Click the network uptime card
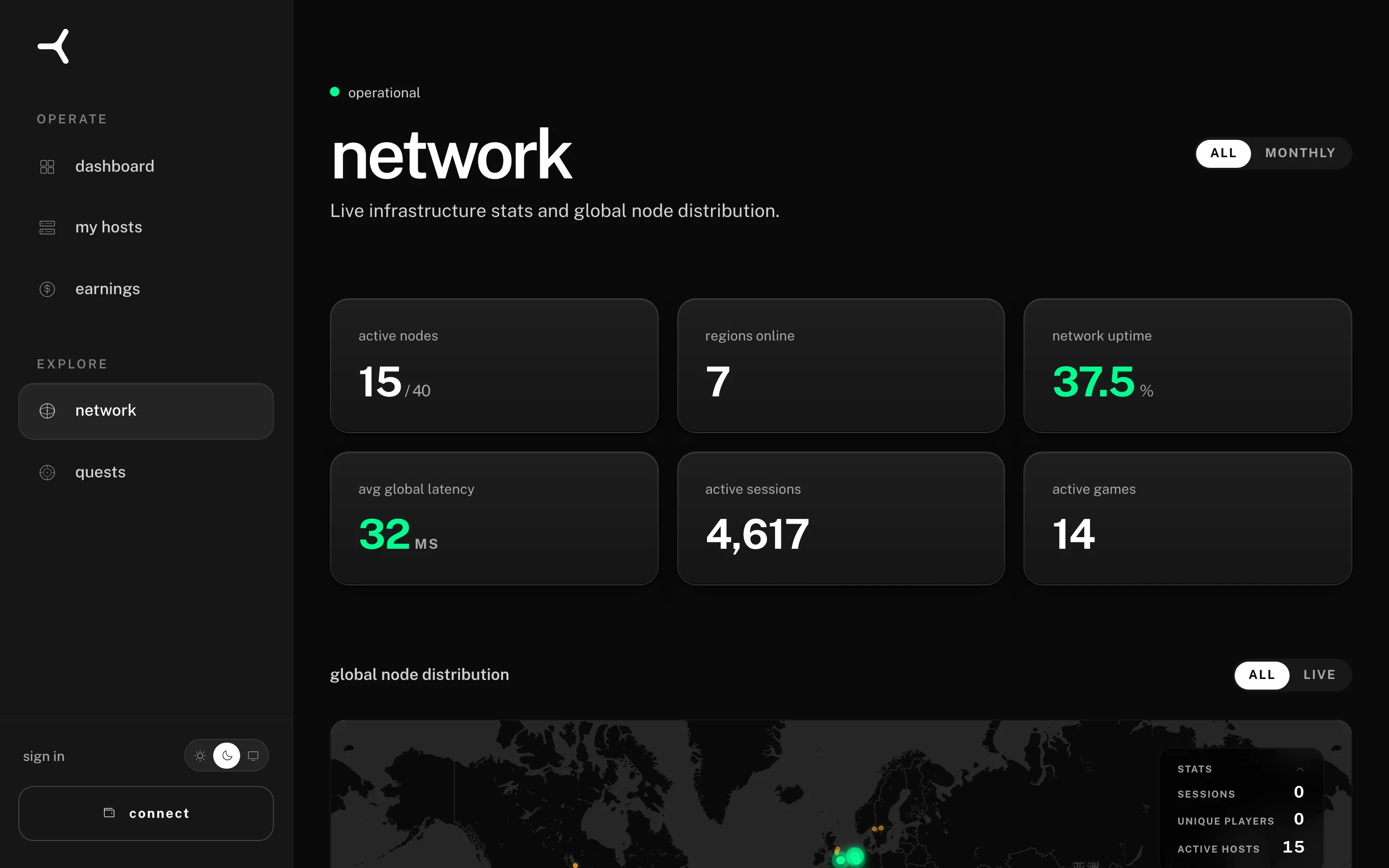 coord(1187,365)
